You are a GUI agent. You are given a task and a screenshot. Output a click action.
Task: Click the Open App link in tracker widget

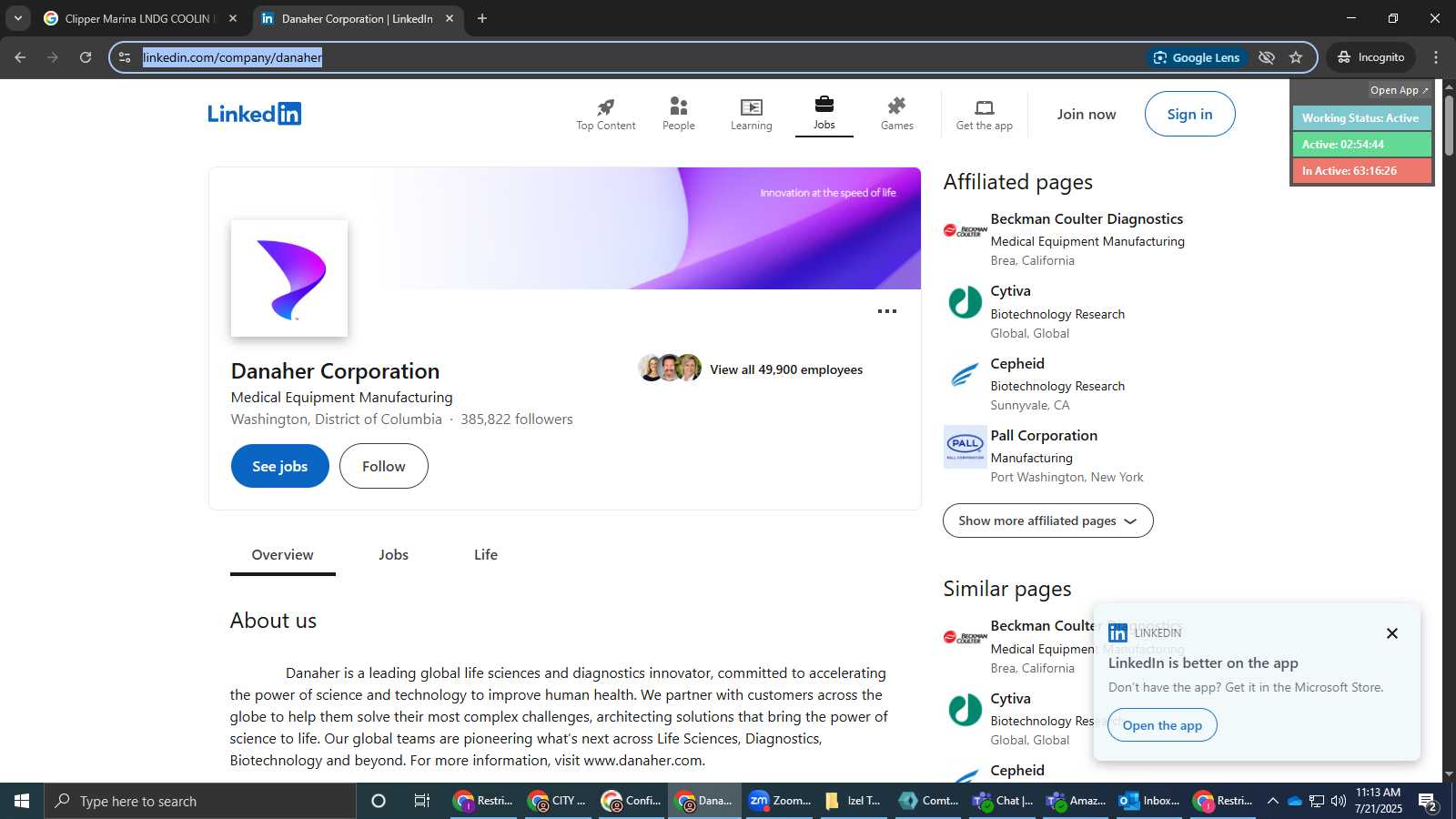point(1400,90)
